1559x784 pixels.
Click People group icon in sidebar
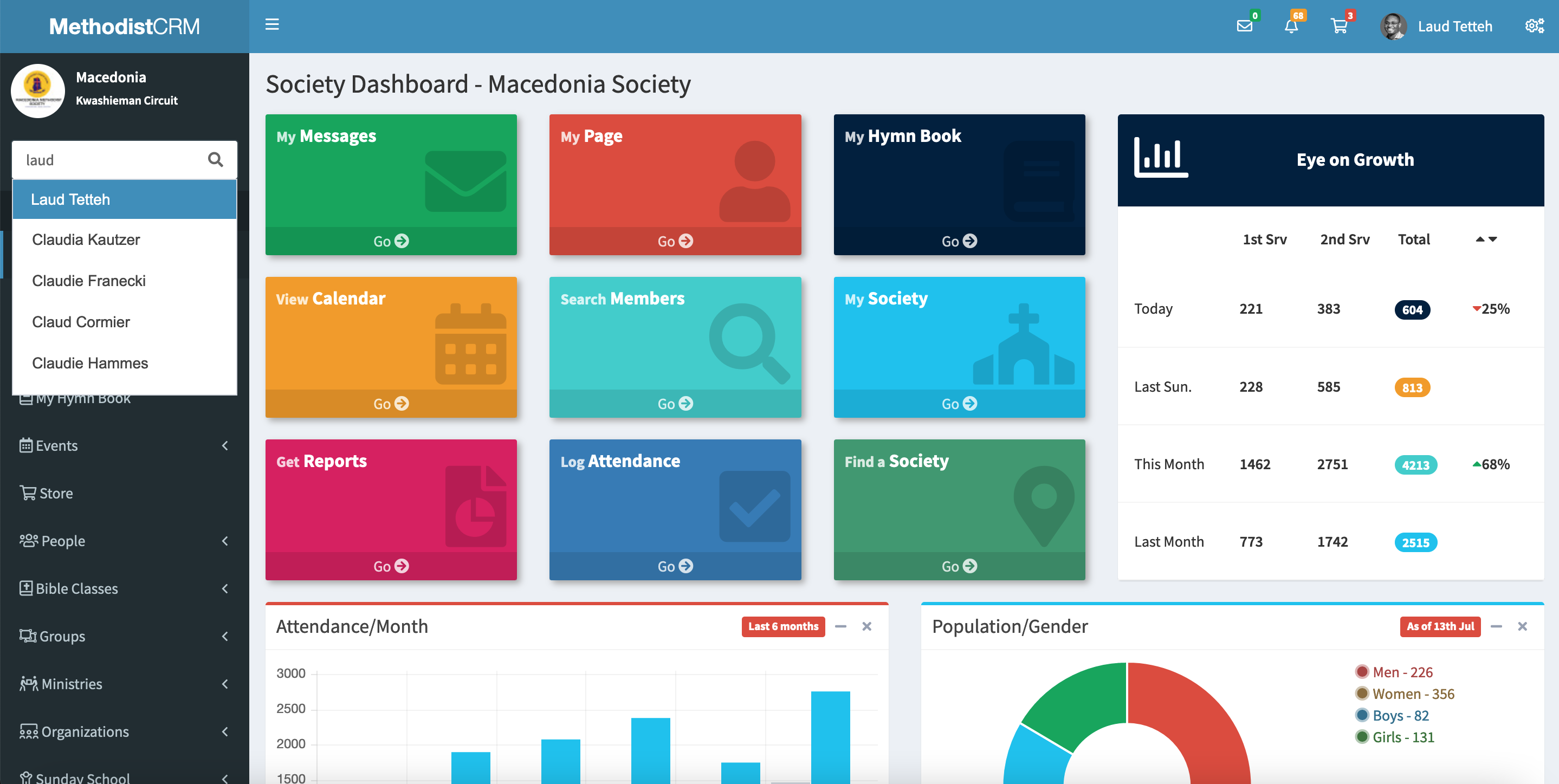point(28,541)
